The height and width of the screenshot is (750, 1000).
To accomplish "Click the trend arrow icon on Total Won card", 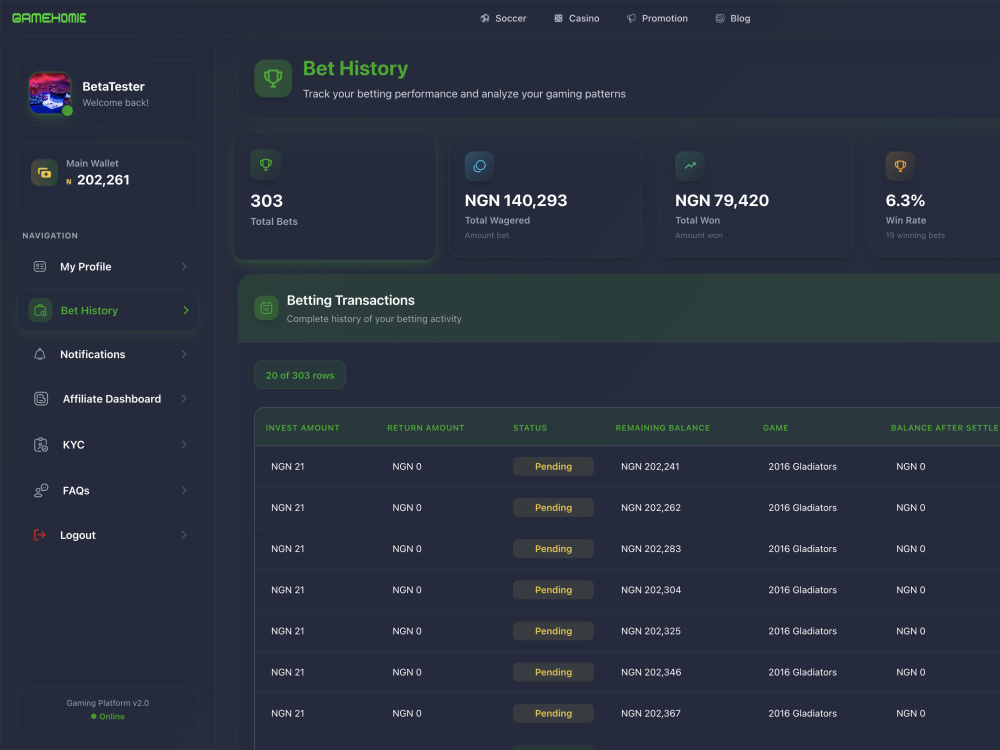I will (x=690, y=166).
